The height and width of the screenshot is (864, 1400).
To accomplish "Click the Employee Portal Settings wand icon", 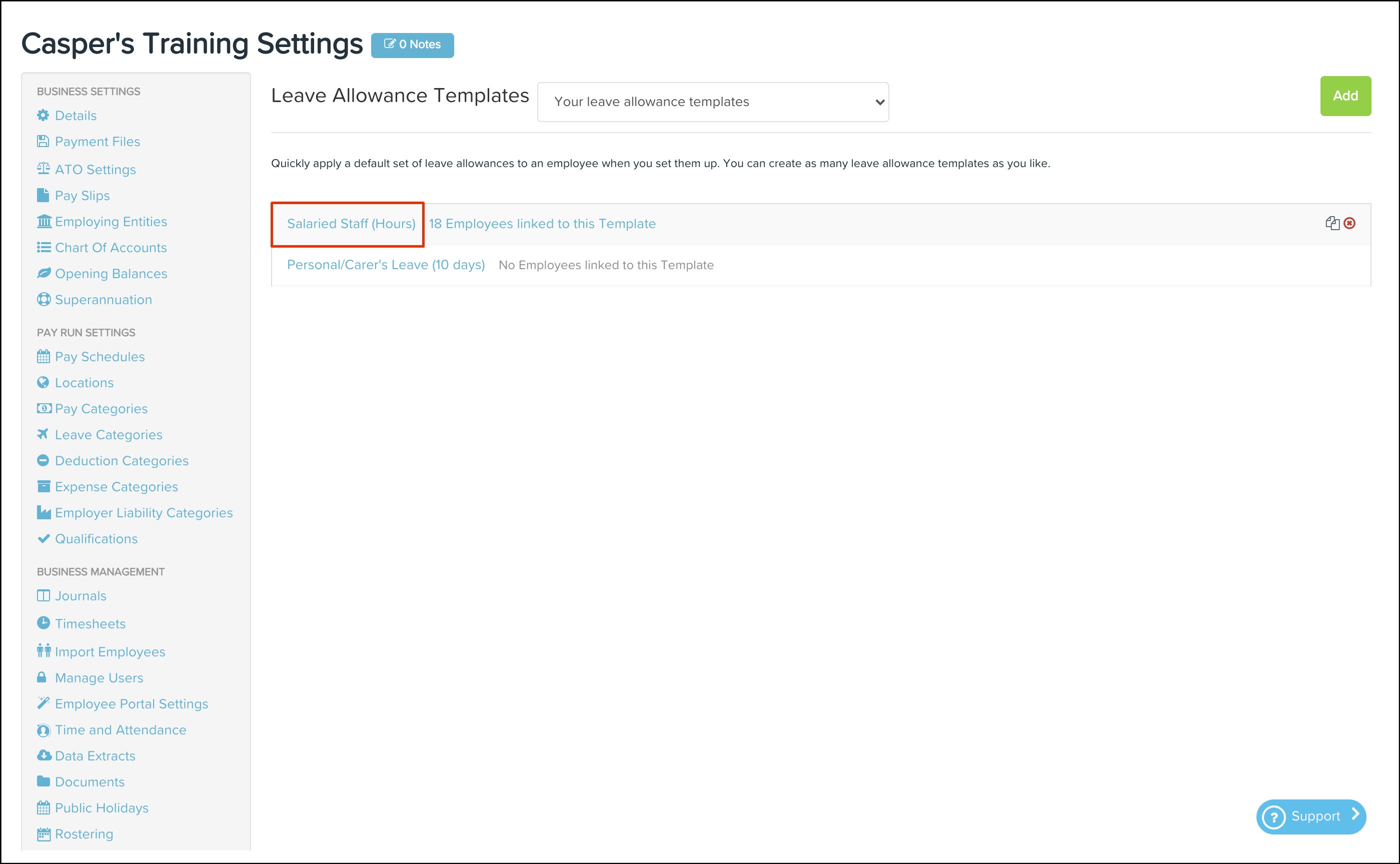I will pos(44,703).
